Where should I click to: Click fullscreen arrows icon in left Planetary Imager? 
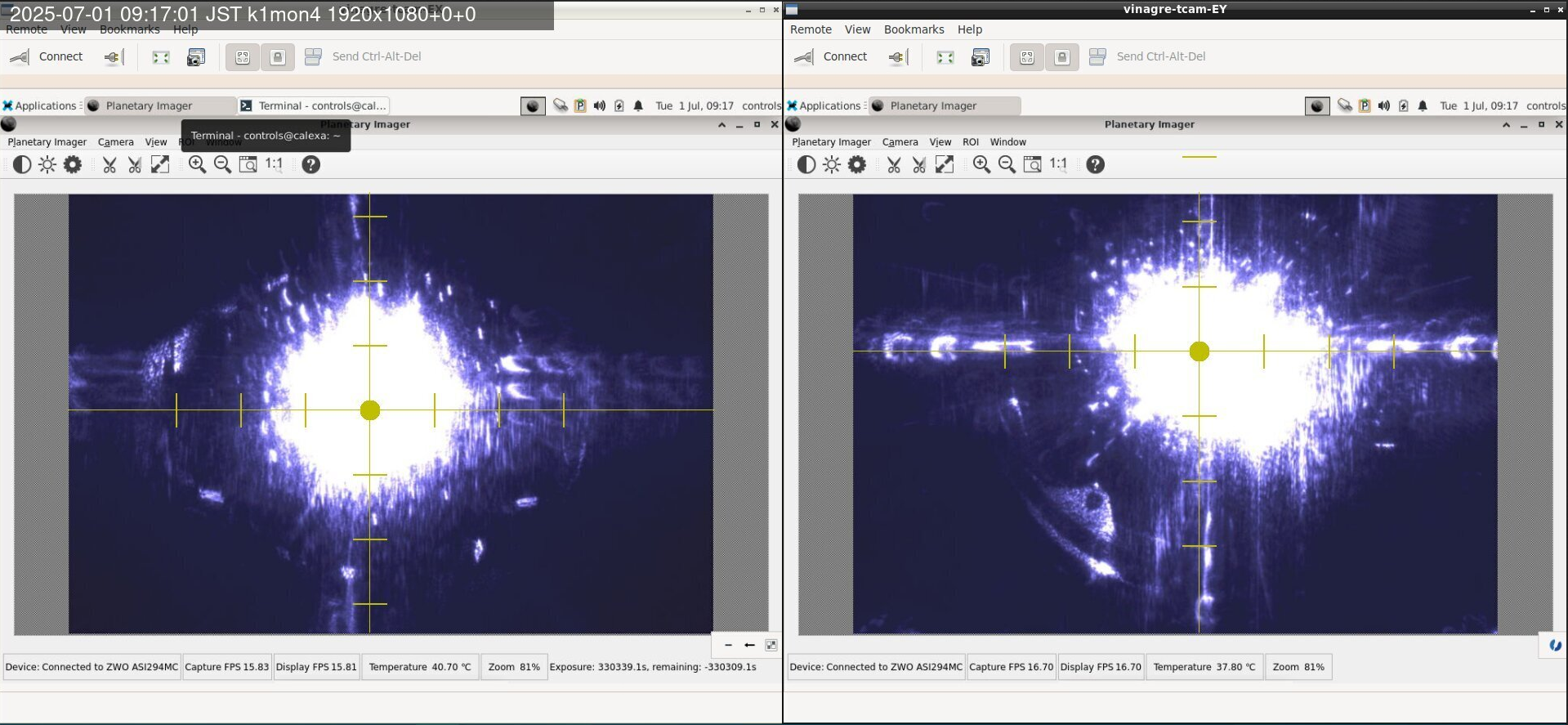[160, 164]
